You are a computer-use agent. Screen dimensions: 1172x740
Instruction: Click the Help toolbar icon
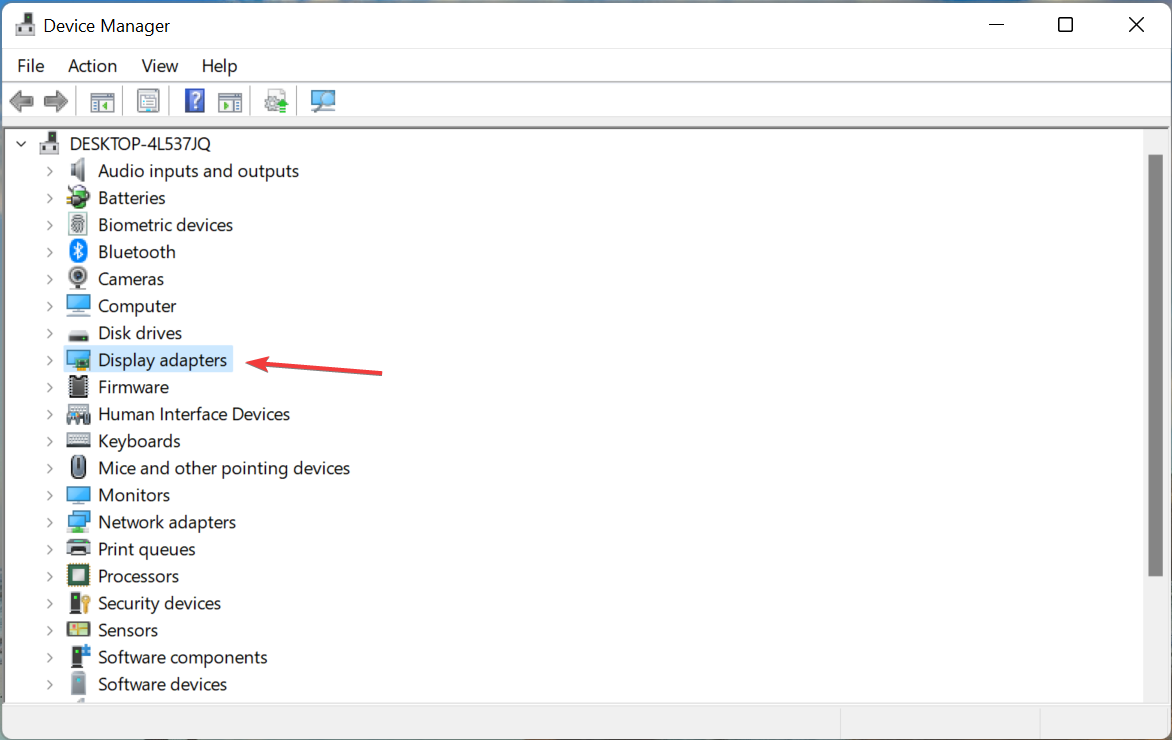[193, 100]
